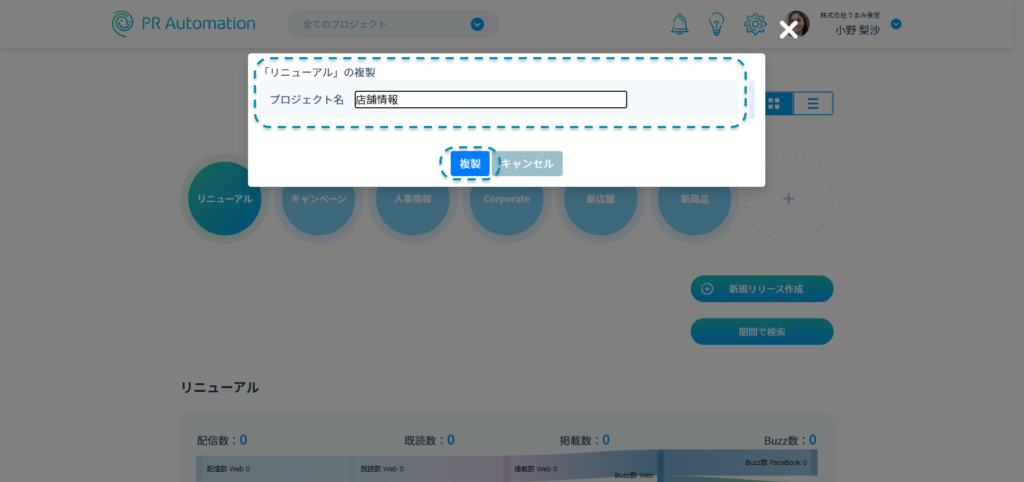1024x482 pixels.
Task: Open the settings gear icon
Action: (754, 24)
